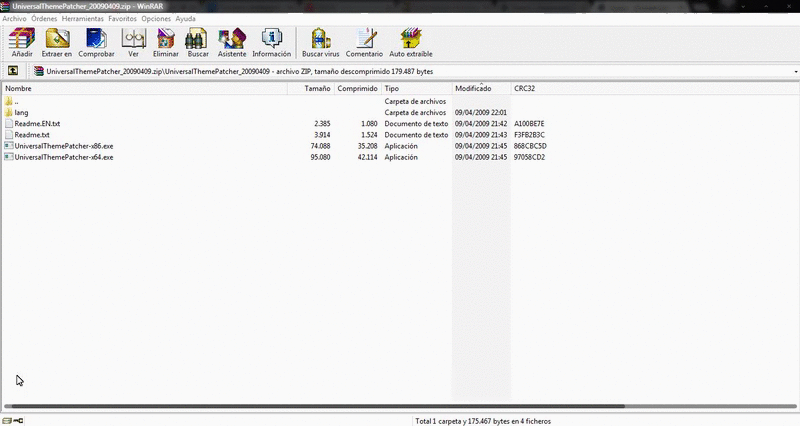Click CRC32 value F3FB2B3C
The image size is (800, 426).
click(529, 135)
